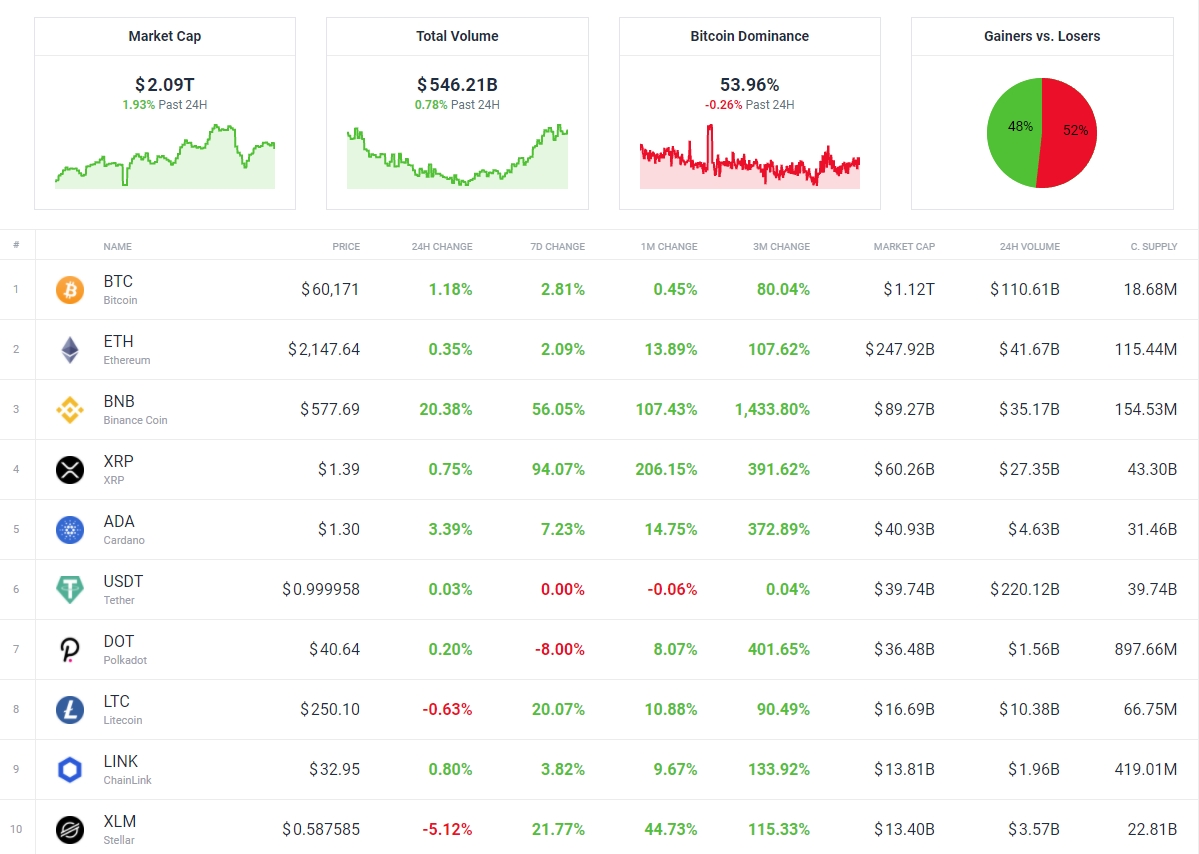Click the Ethereum diamond logo icon
1199x854 pixels.
tap(70, 350)
